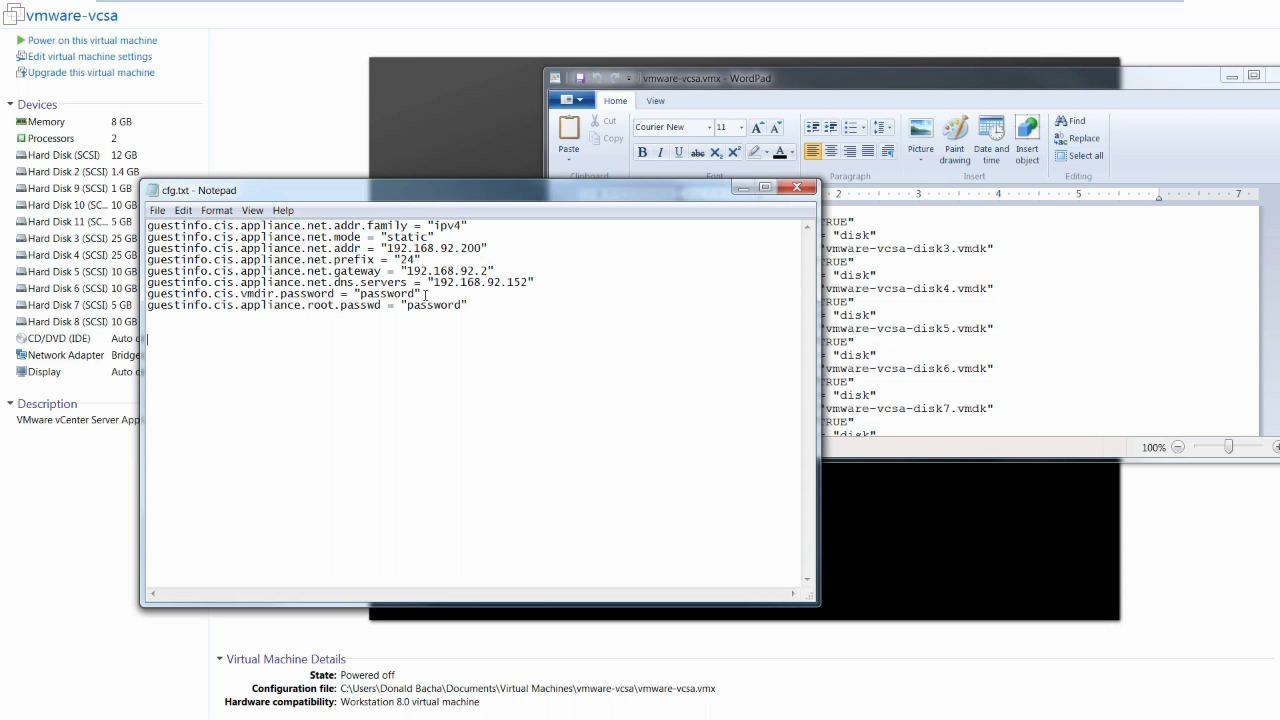
Task: Collapse the Devices section
Action: [10, 104]
